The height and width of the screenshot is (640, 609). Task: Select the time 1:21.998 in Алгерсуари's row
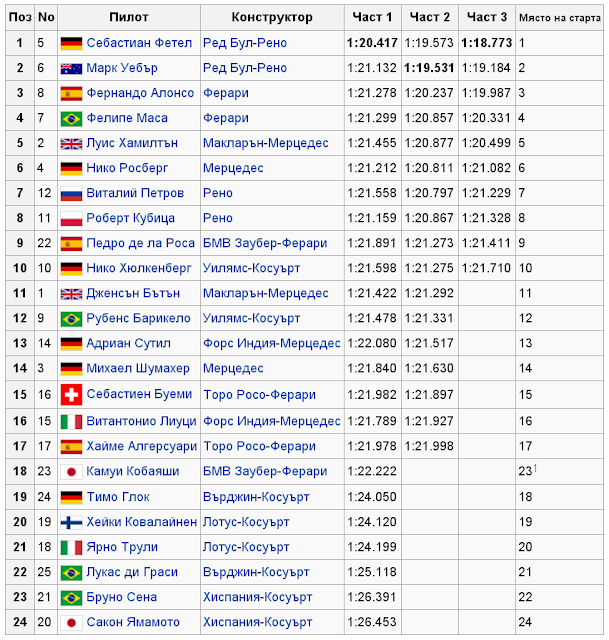(429, 446)
